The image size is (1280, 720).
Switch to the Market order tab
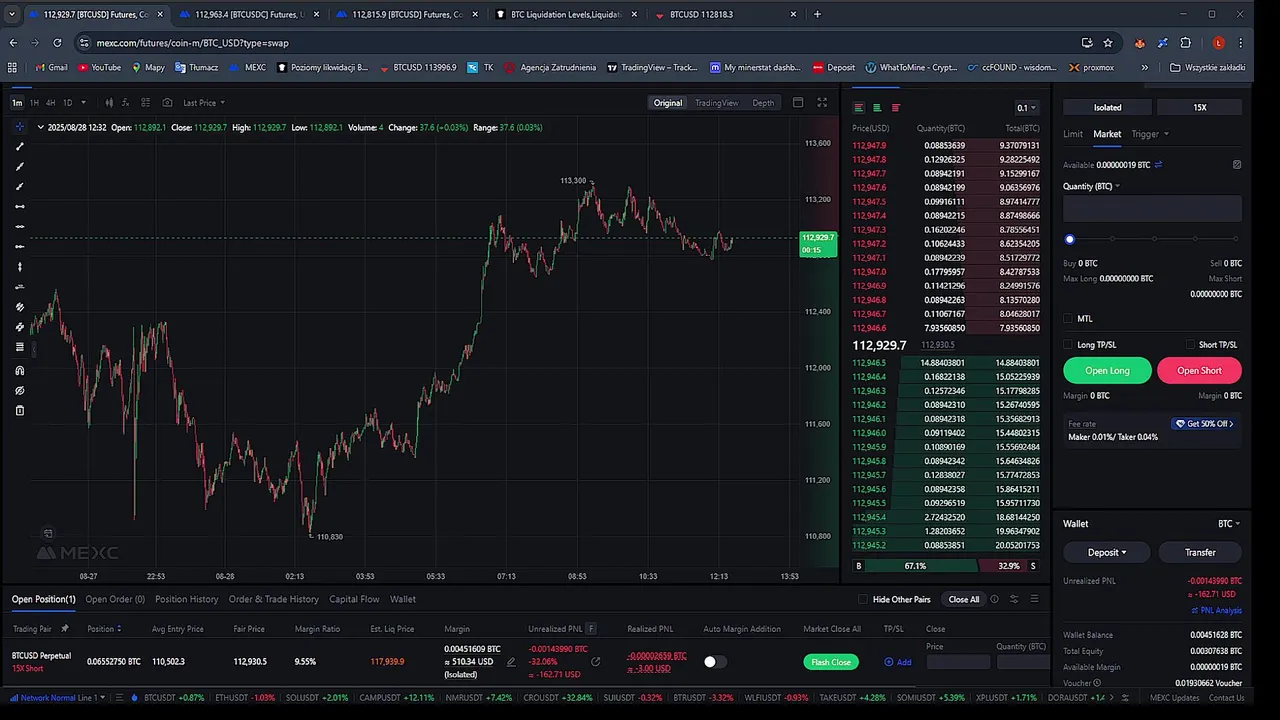[x=1107, y=134]
